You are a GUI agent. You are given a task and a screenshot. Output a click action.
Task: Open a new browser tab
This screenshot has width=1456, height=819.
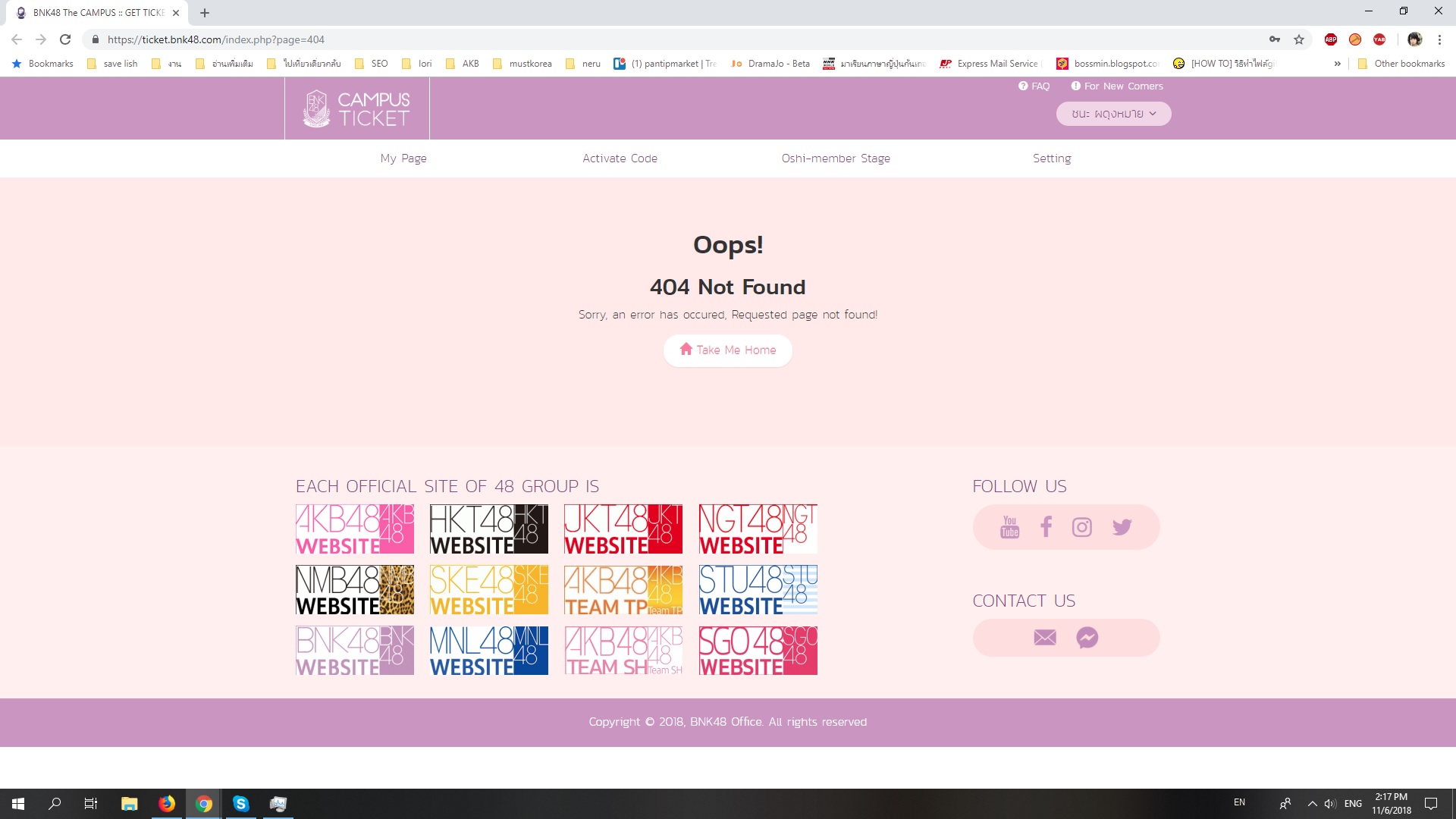[205, 13]
